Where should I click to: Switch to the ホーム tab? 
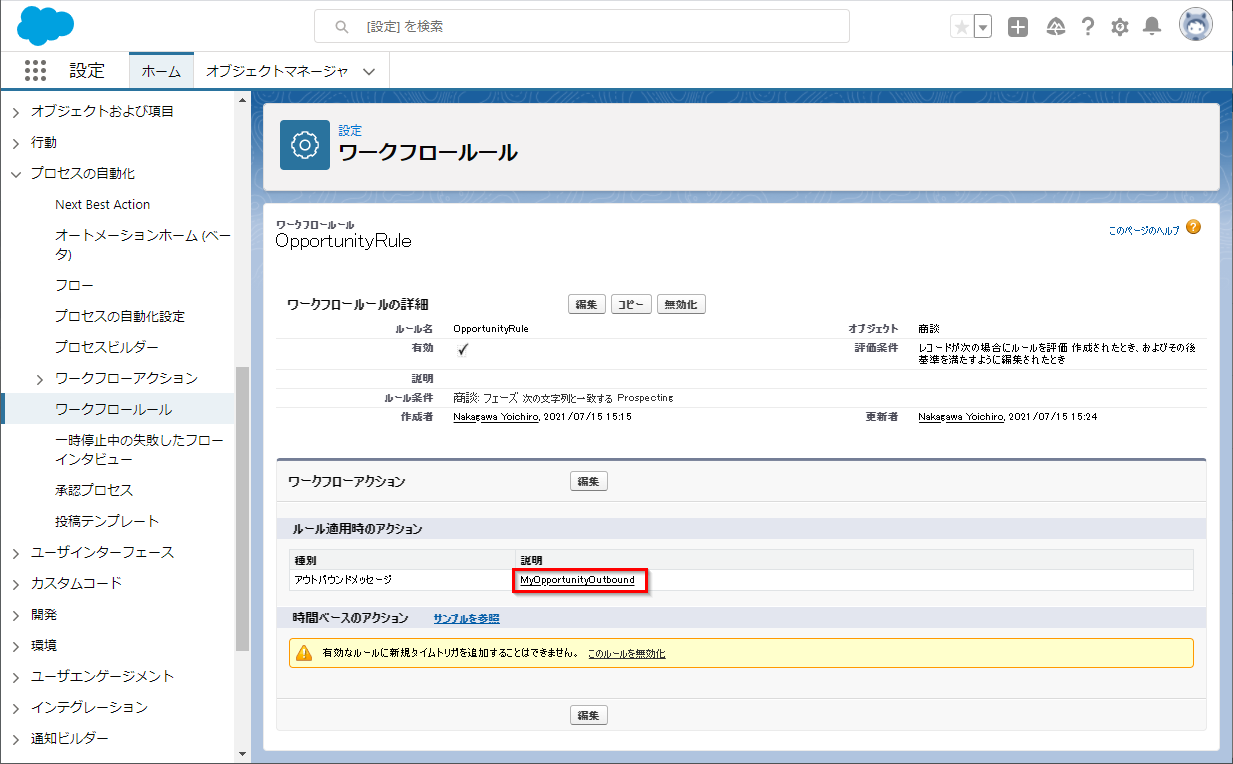(161, 71)
